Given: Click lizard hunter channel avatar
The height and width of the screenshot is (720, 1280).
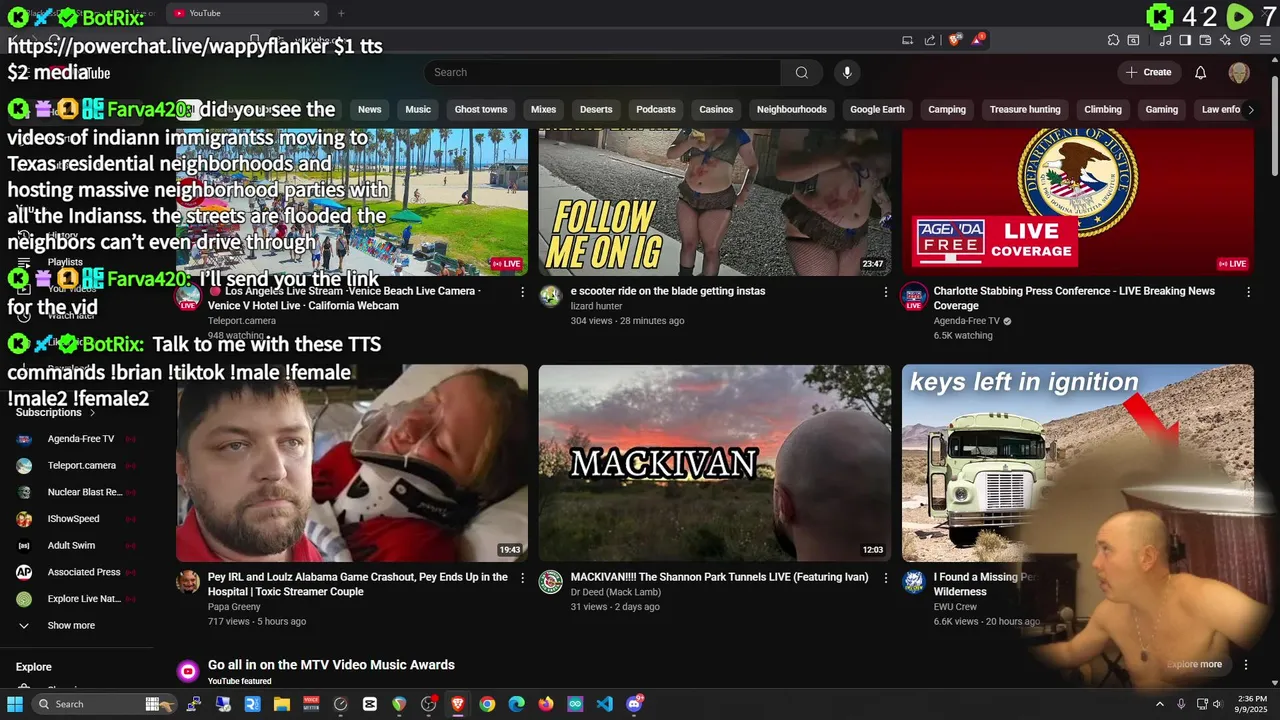Looking at the screenshot, I should pyautogui.click(x=550, y=295).
